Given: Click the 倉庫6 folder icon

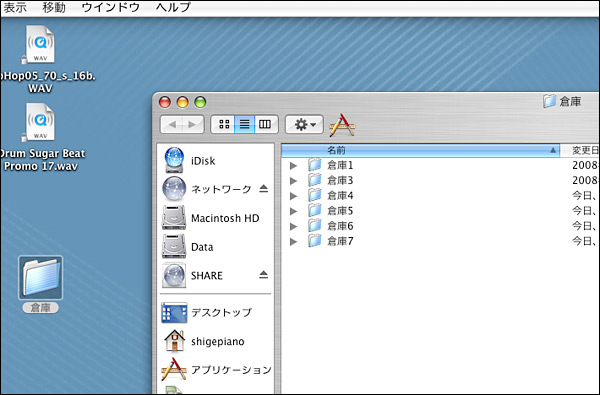Looking at the screenshot, I should 315,226.
